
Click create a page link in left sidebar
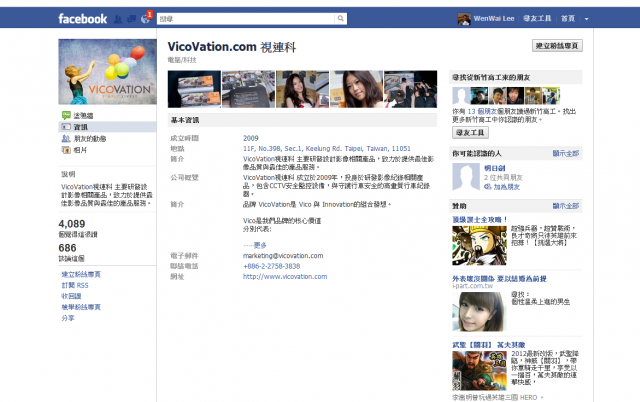click(81, 274)
